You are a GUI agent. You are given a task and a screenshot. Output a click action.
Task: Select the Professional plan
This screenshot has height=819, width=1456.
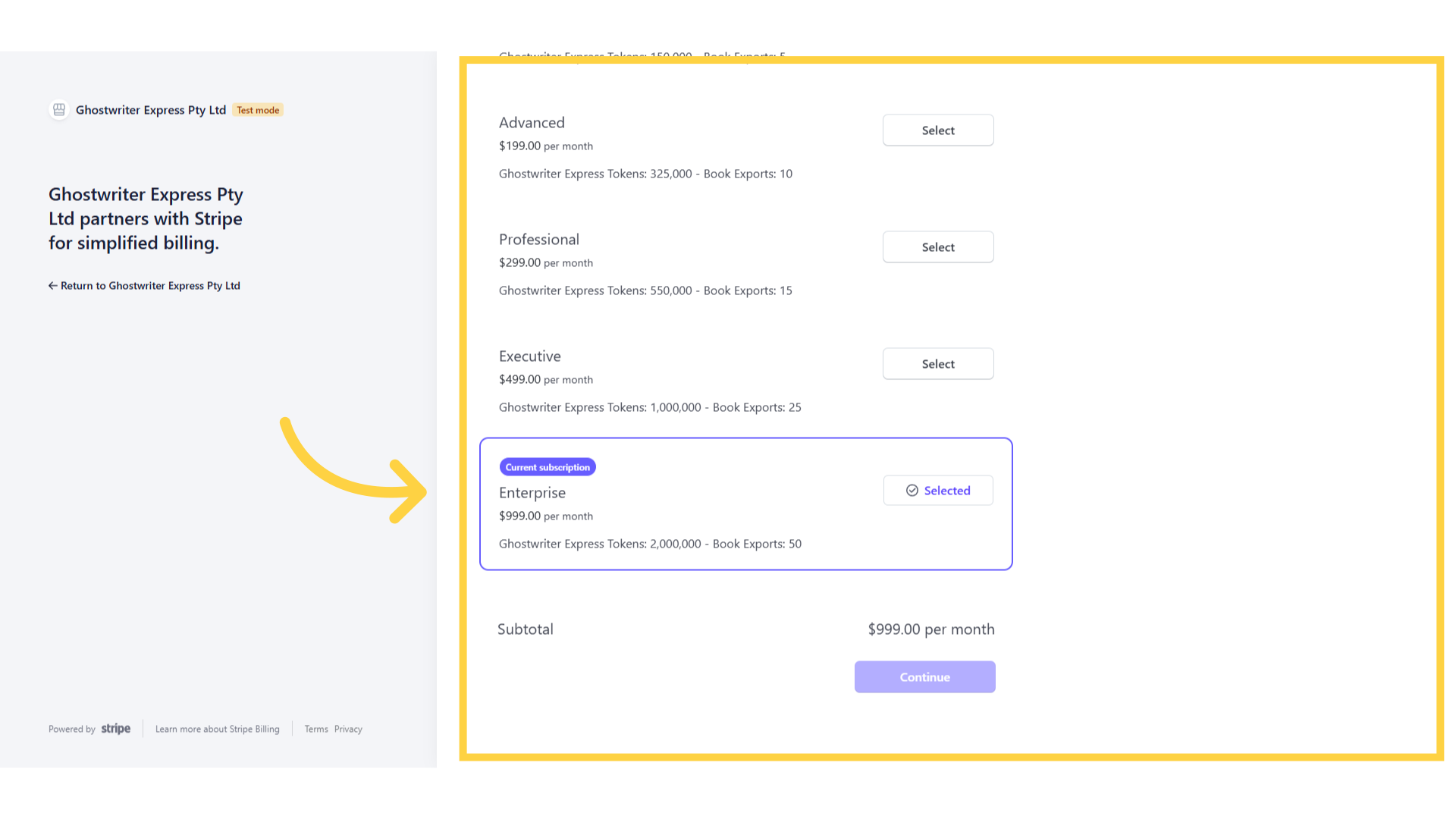coord(938,247)
